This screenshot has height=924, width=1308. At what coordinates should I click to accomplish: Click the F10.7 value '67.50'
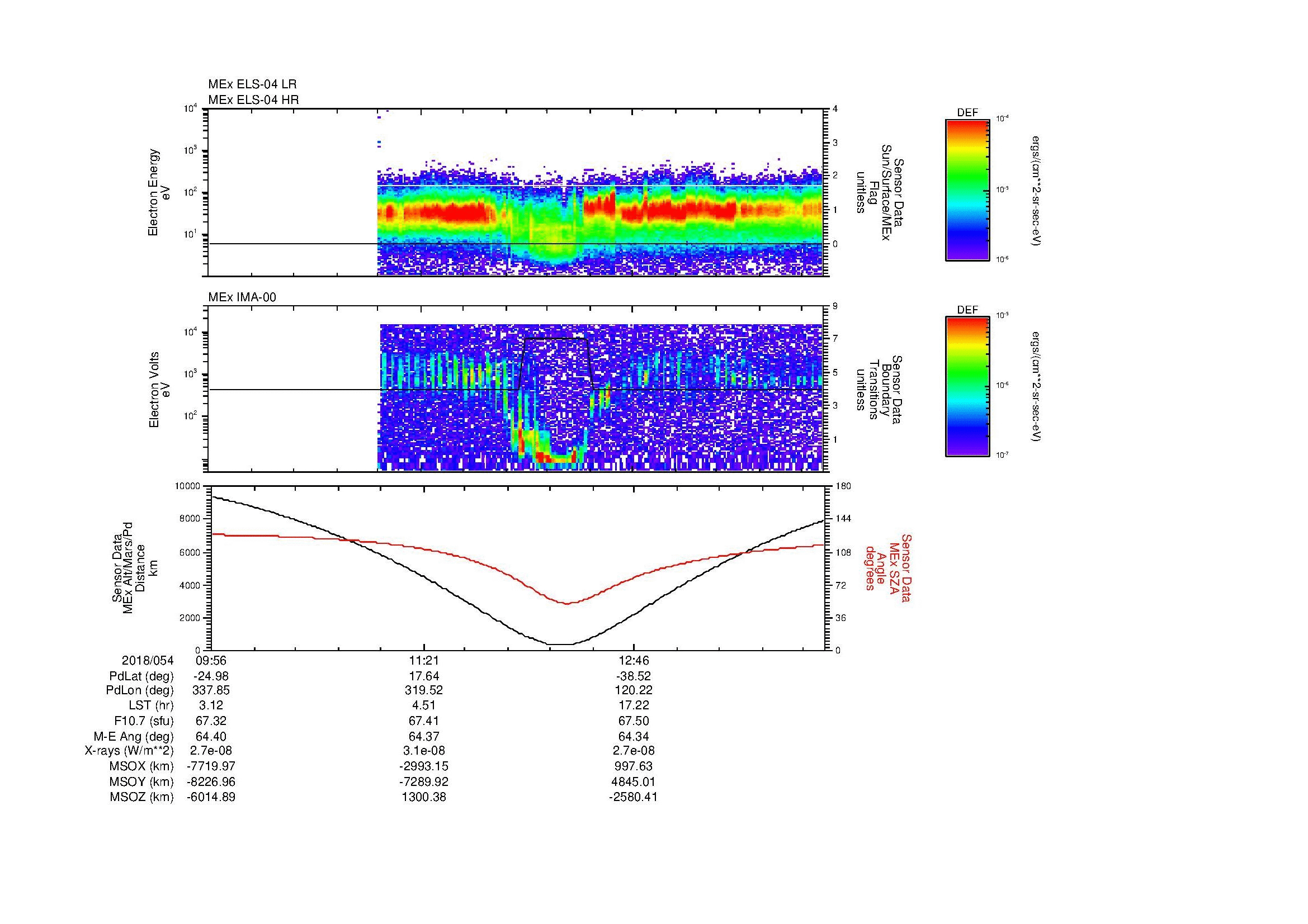(634, 721)
